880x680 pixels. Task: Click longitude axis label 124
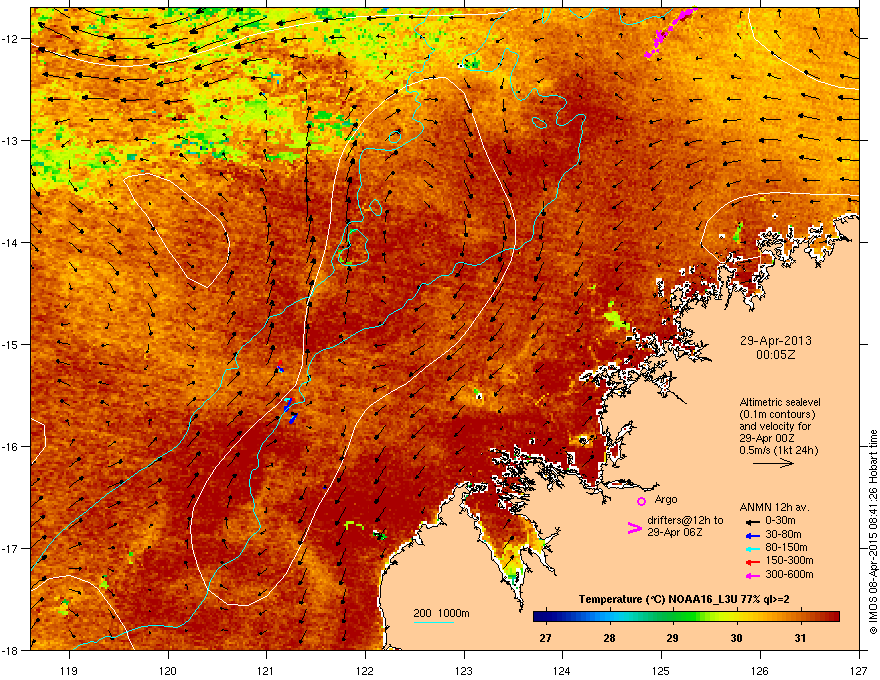coord(563,670)
